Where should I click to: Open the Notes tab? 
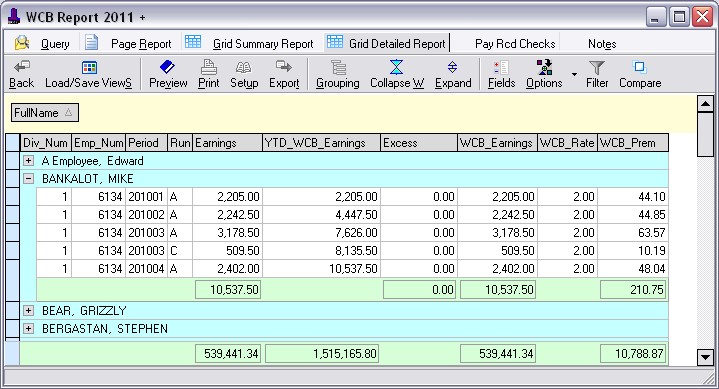(x=602, y=44)
